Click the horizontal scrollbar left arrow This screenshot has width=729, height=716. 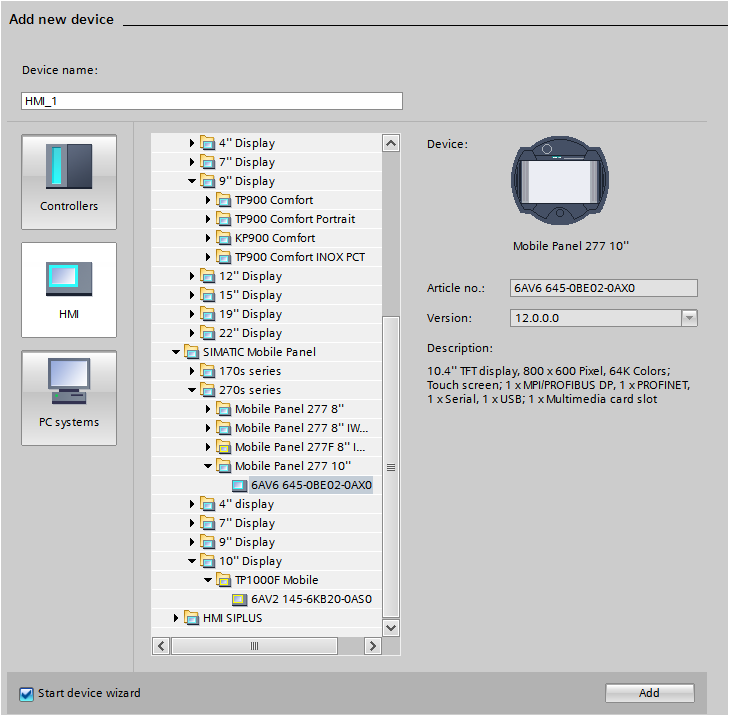pyautogui.click(x=161, y=646)
